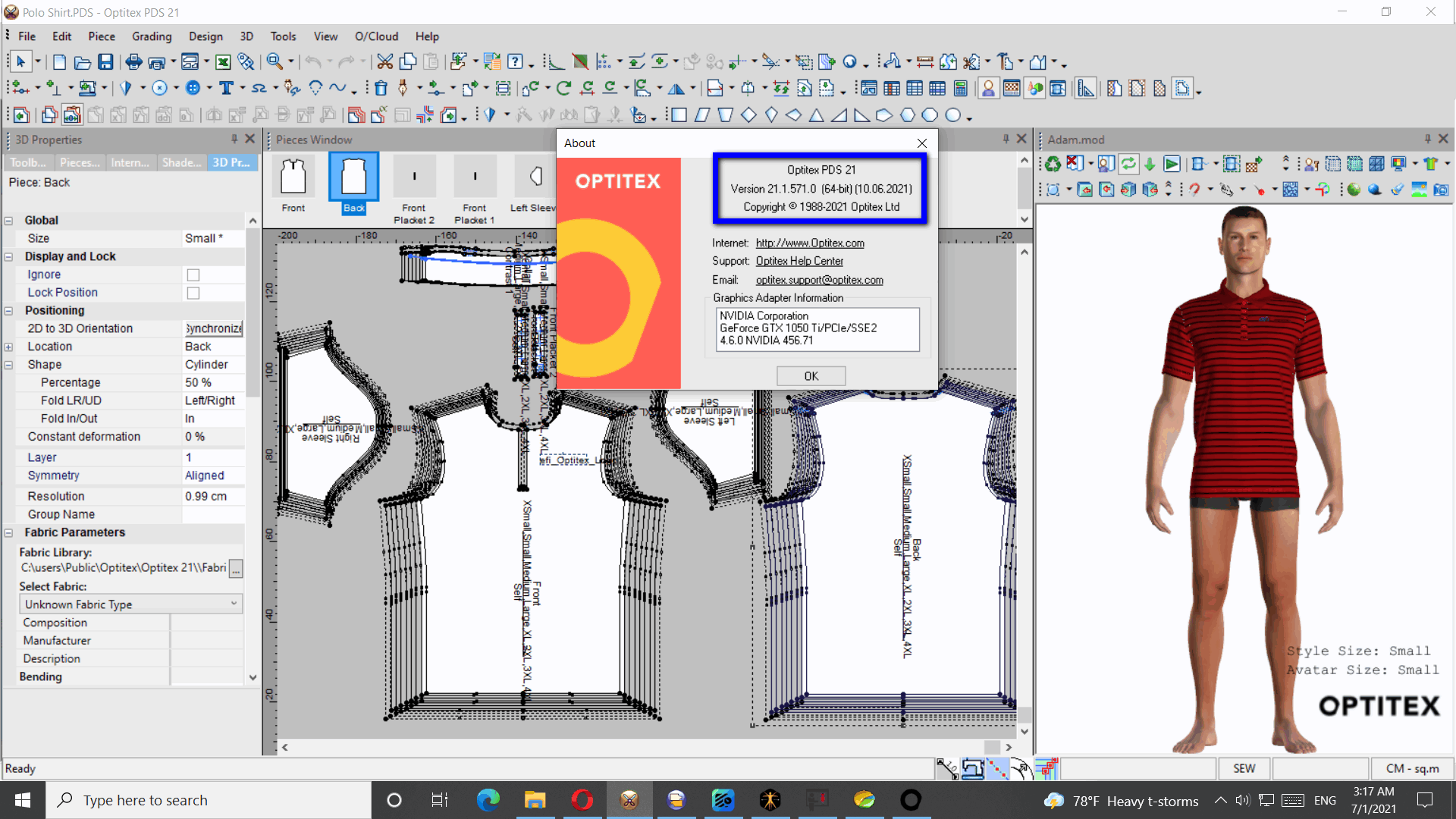
Task: Click the green T-shirt icon in 3D toolbar
Action: pyautogui.click(x=1431, y=164)
